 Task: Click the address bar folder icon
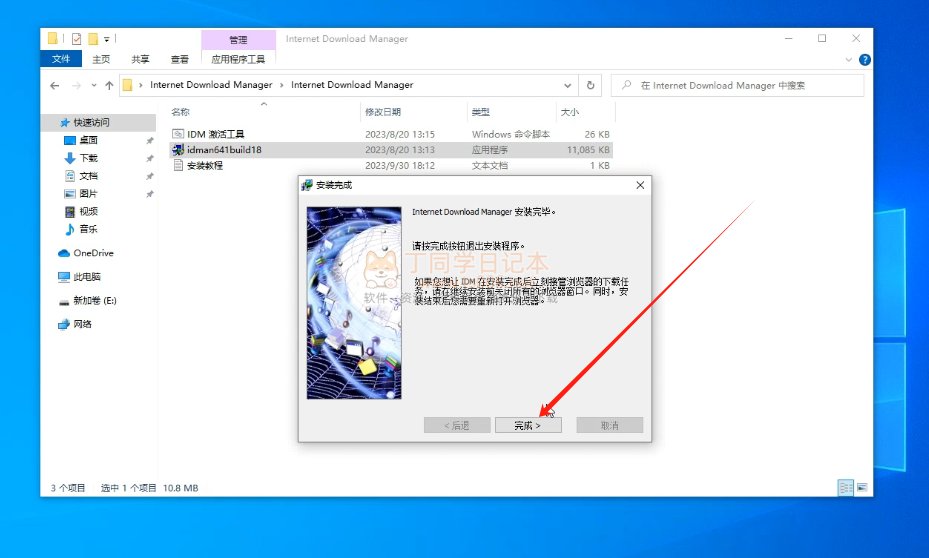[127, 85]
